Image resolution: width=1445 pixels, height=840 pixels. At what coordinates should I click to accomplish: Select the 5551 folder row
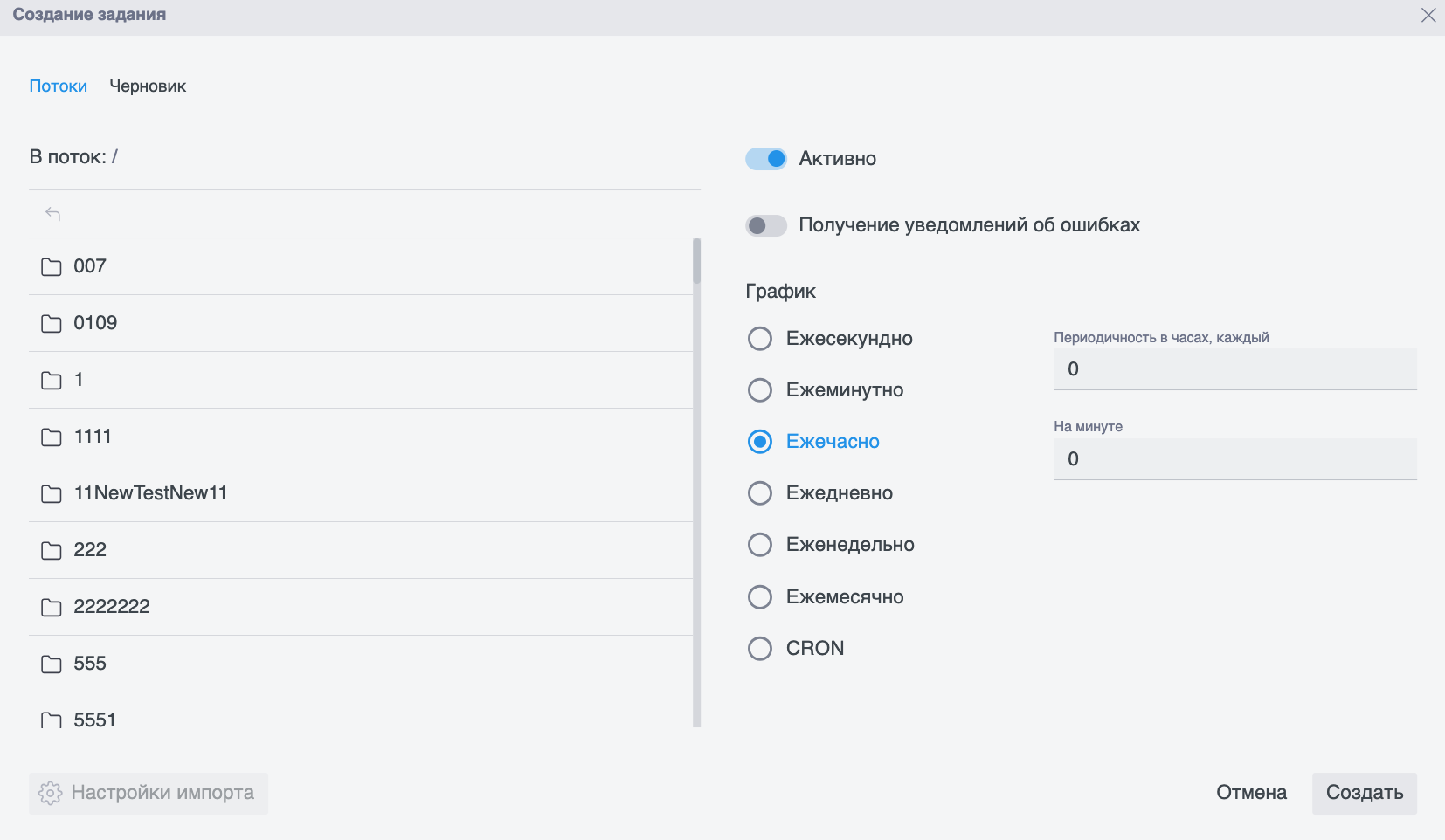361,711
